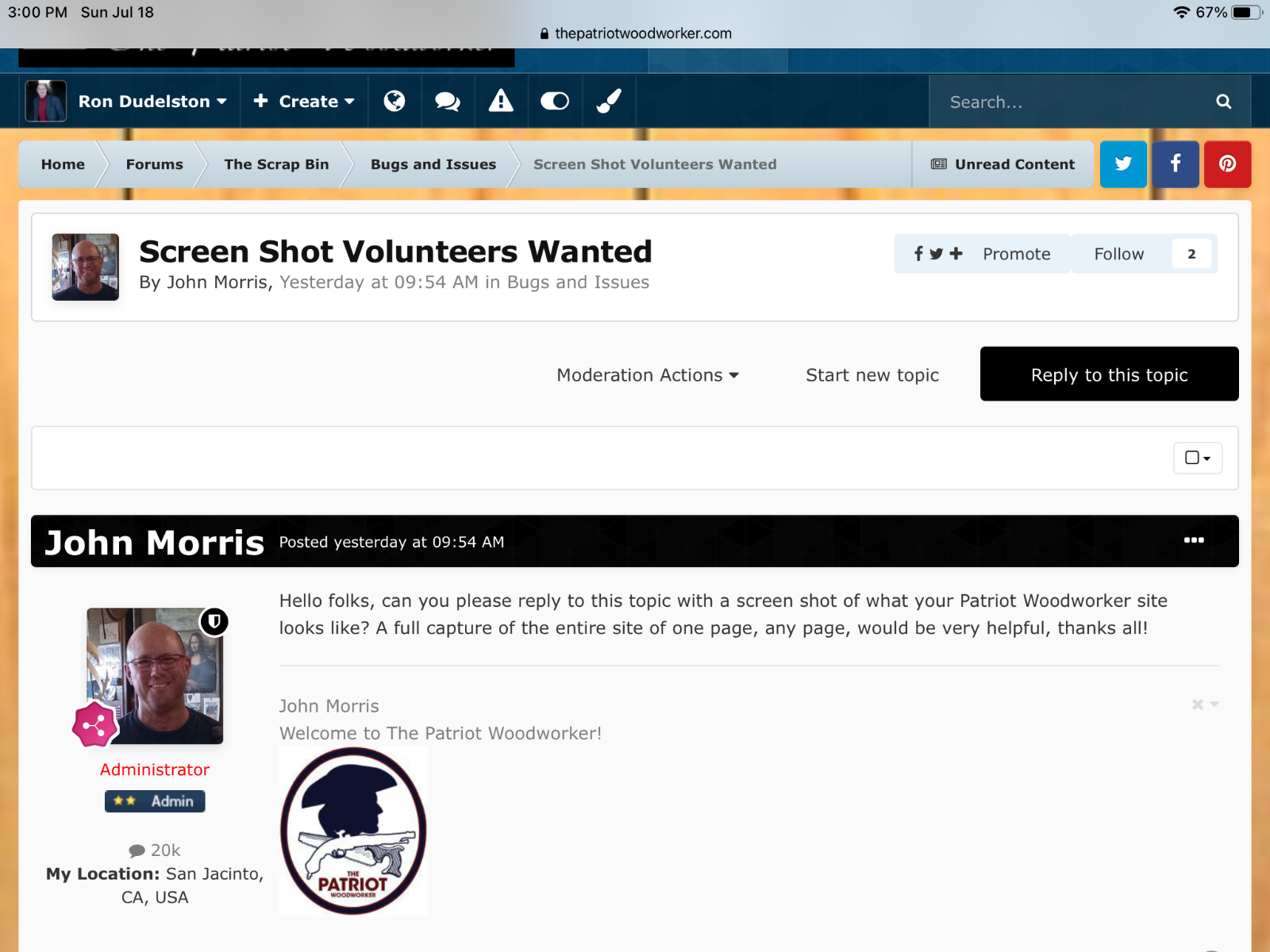The width and height of the screenshot is (1270, 952).
Task: Check the battery indicator in status bar
Action: click(x=1247, y=12)
